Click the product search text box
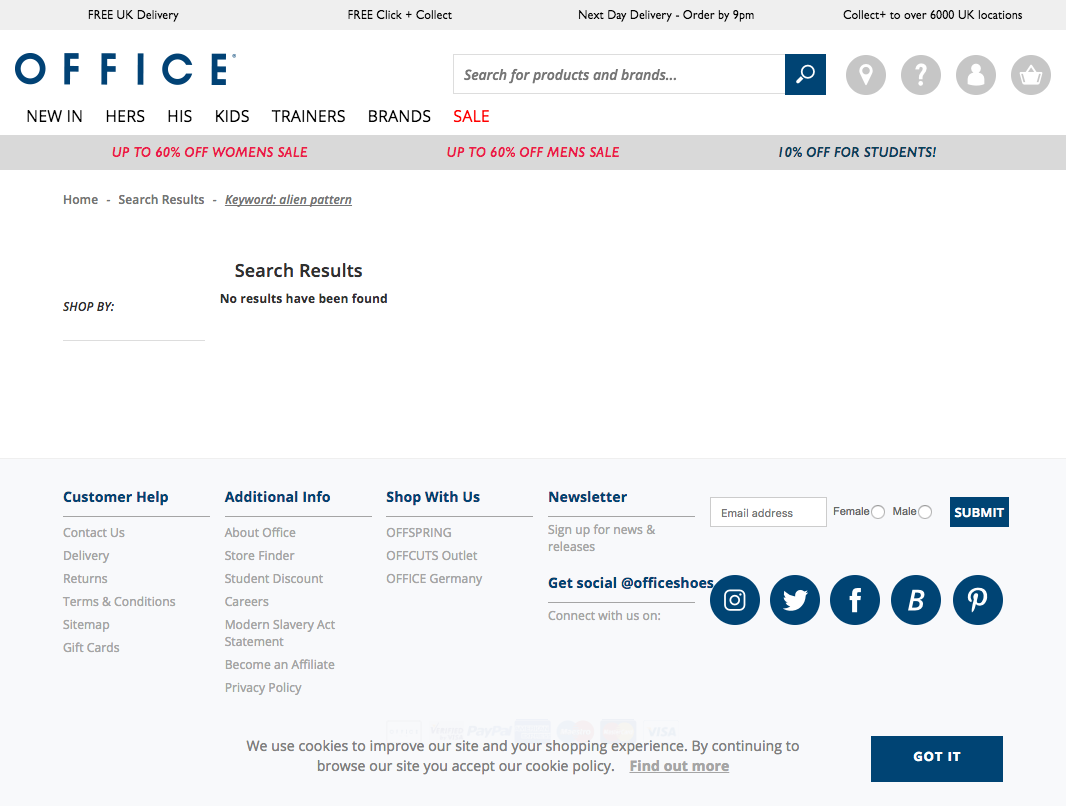 point(619,75)
